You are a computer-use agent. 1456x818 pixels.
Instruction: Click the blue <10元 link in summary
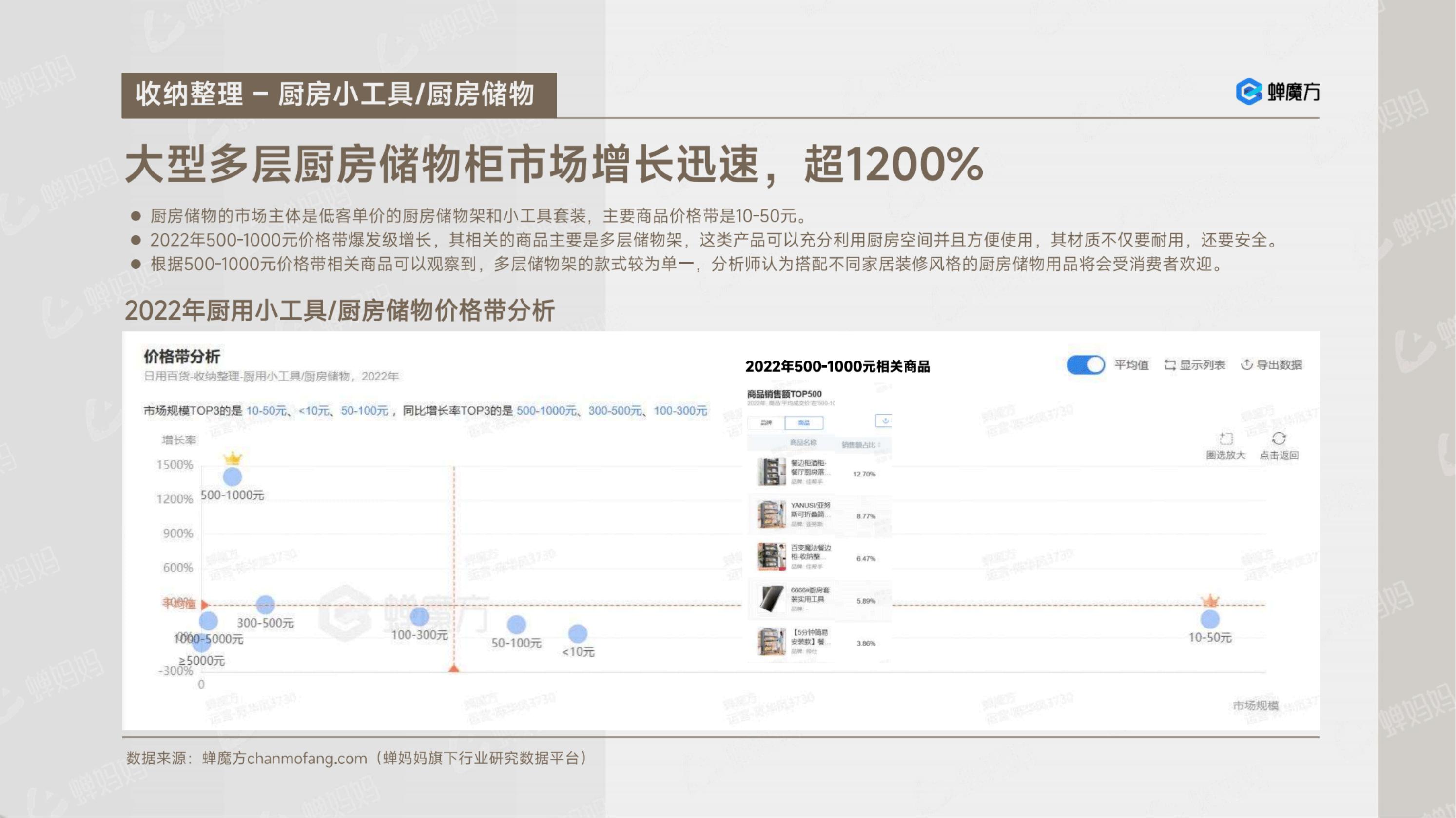pyautogui.click(x=314, y=411)
